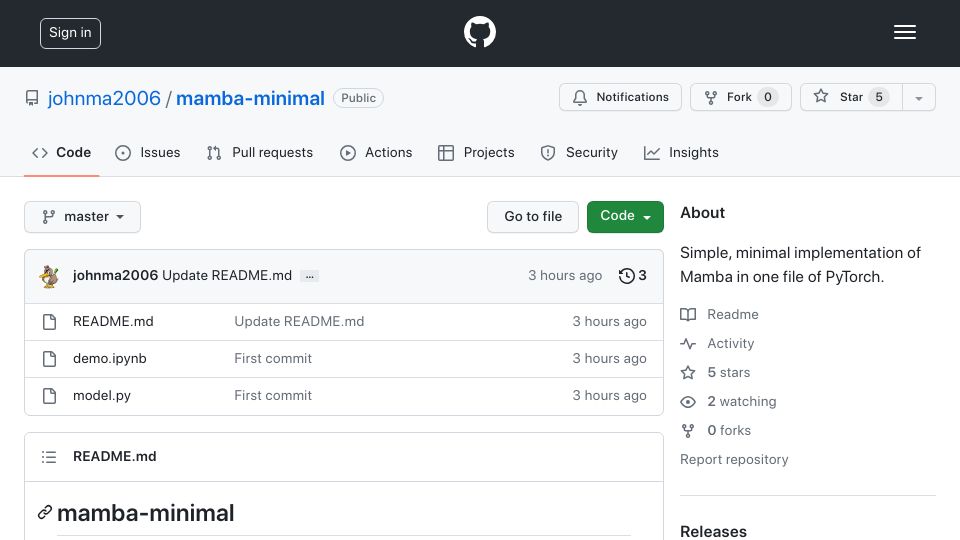
Task: Click the johnma2006 avatar thumbnail in commit row
Action: [49, 276]
